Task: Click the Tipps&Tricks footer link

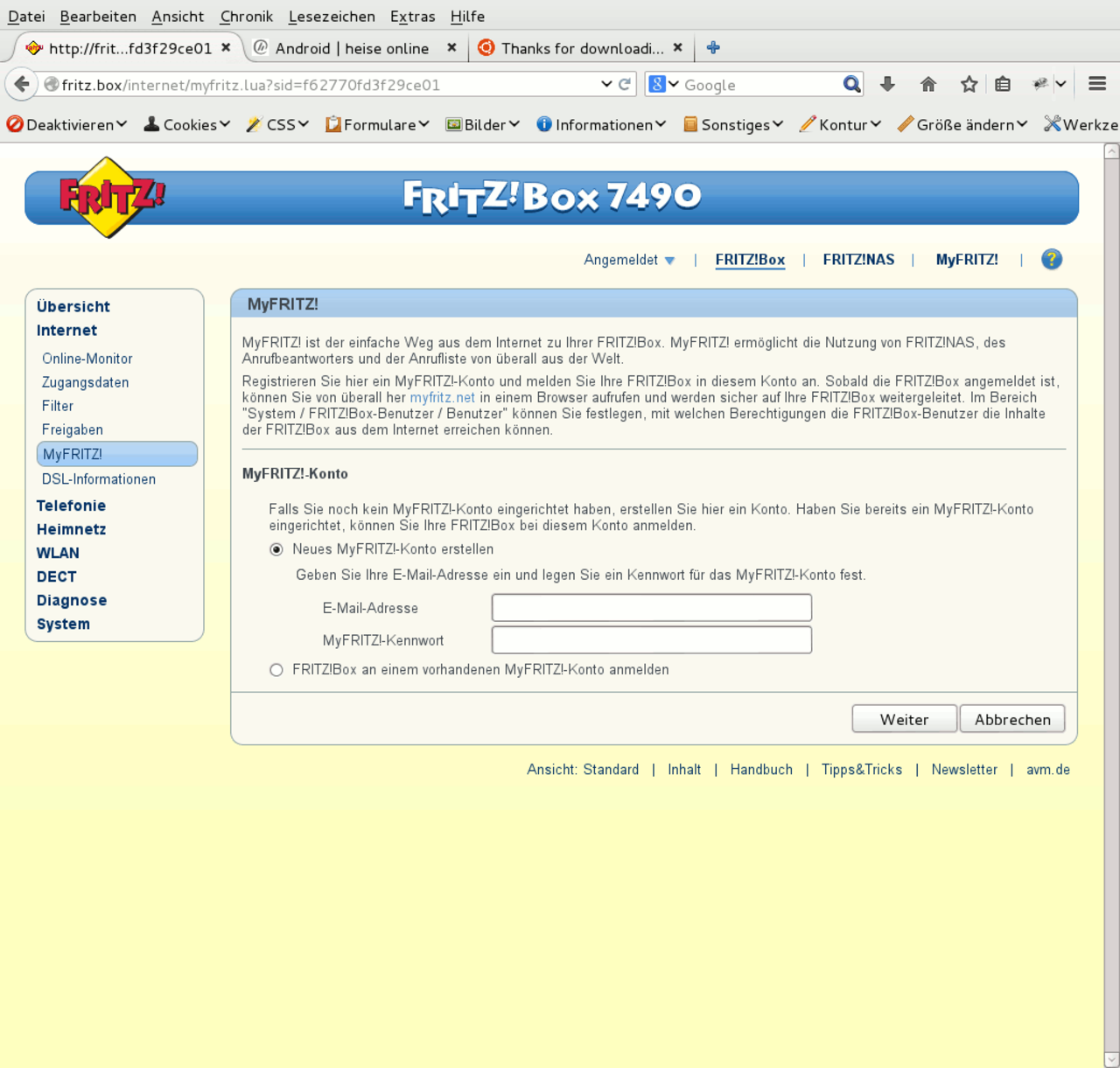Action: tap(862, 770)
